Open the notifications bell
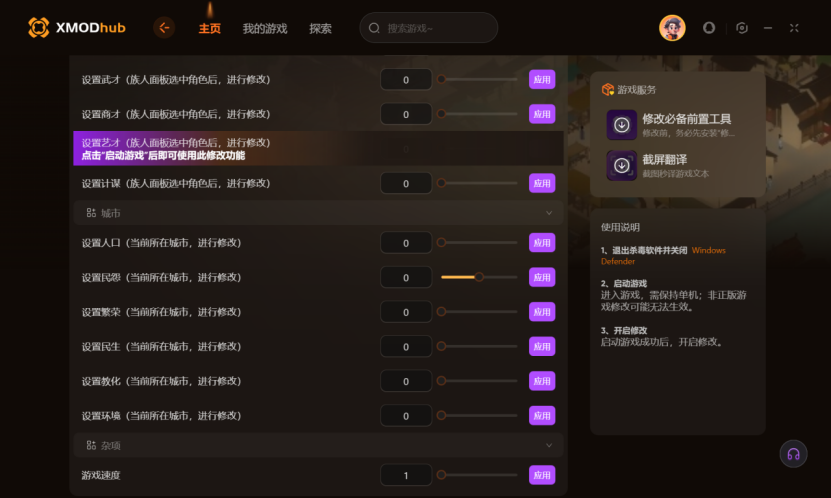Image resolution: width=831 pixels, height=498 pixels. click(x=709, y=28)
